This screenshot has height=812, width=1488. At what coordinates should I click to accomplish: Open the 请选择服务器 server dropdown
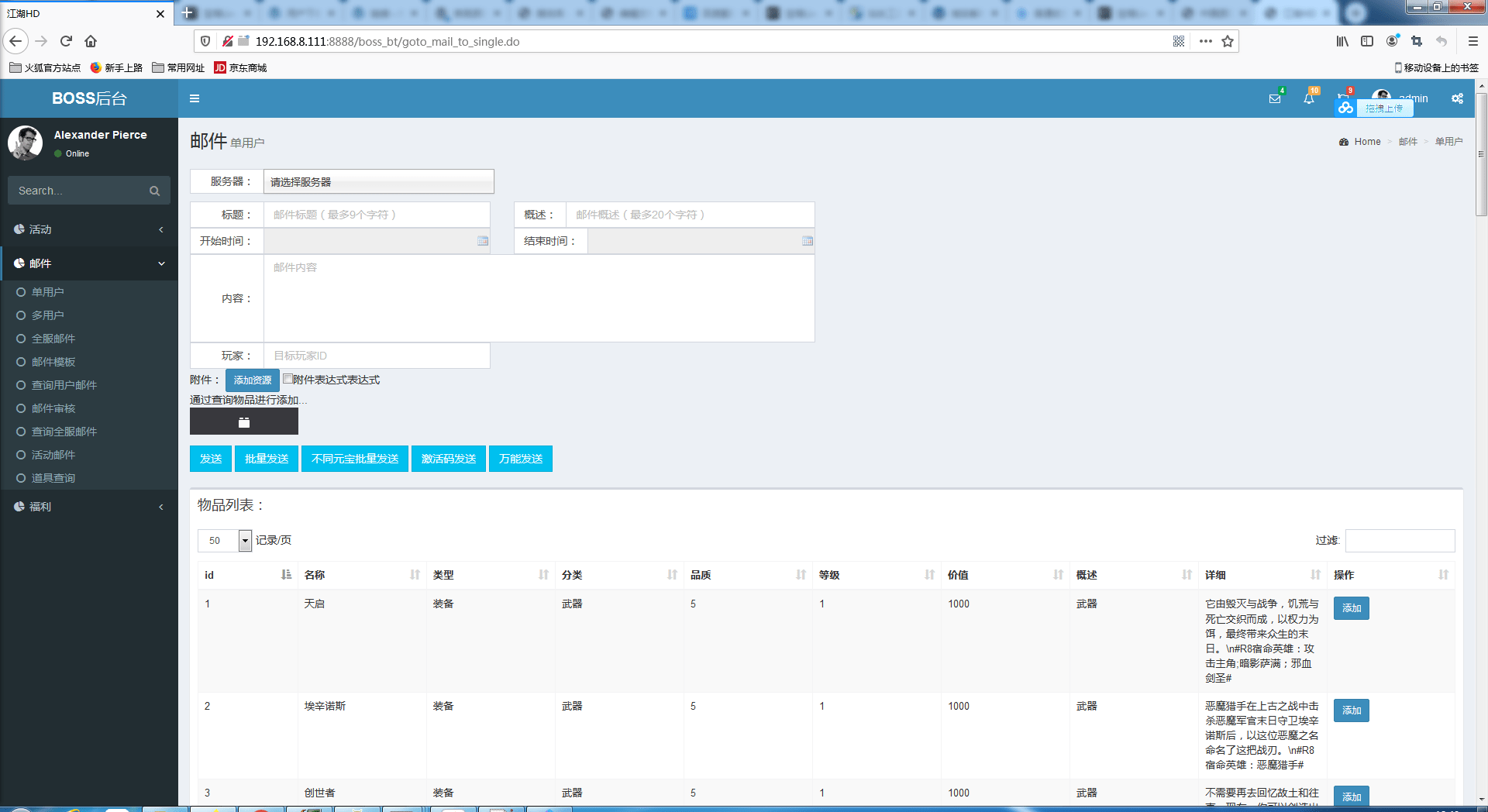tap(379, 181)
